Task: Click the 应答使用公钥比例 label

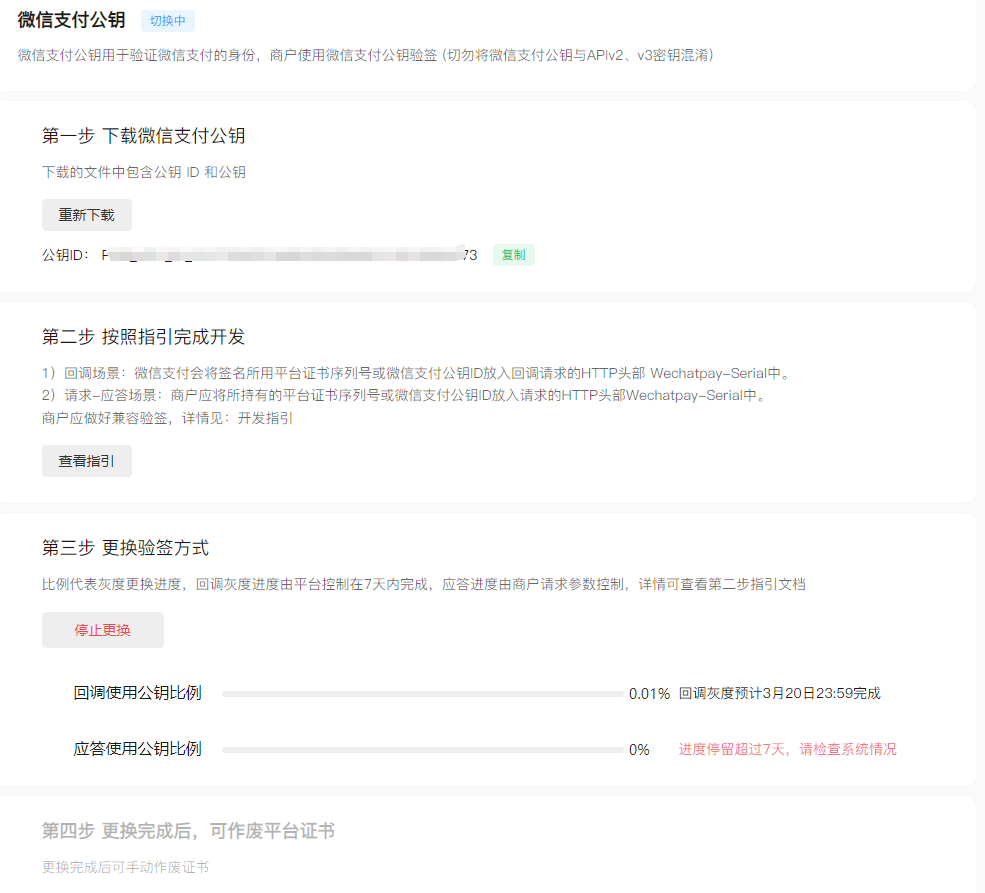Action: click(x=138, y=749)
